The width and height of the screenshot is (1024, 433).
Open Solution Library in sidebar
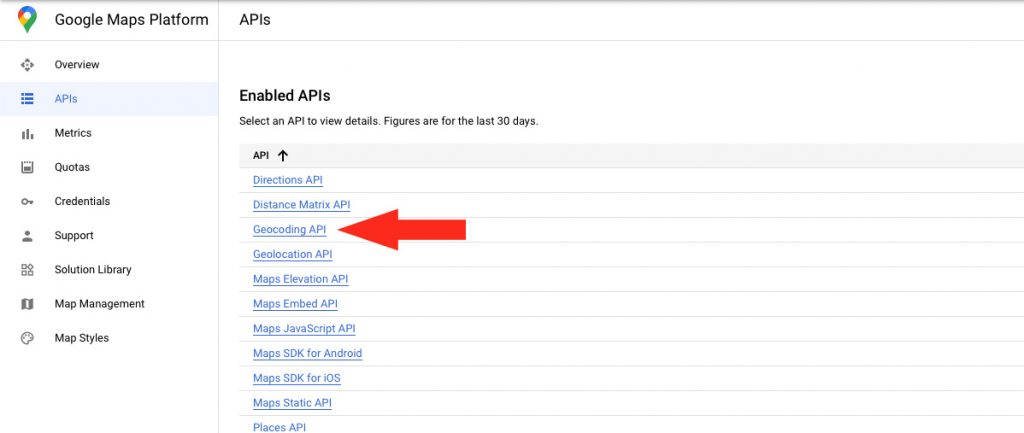[x=93, y=270]
